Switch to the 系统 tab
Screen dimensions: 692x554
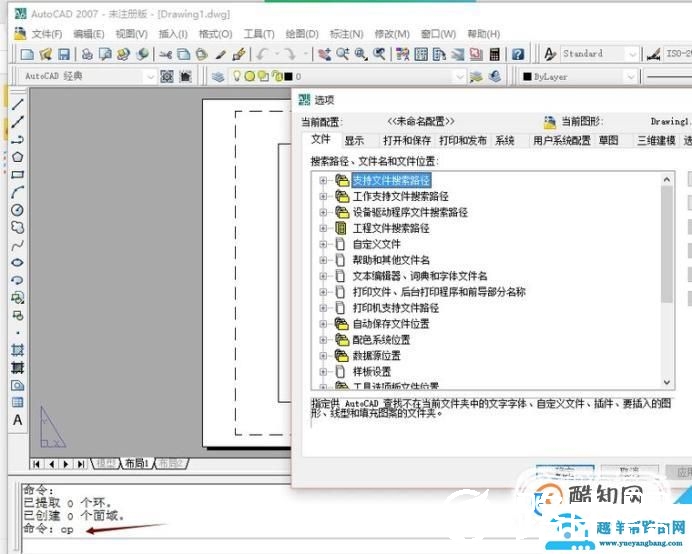[505, 141]
